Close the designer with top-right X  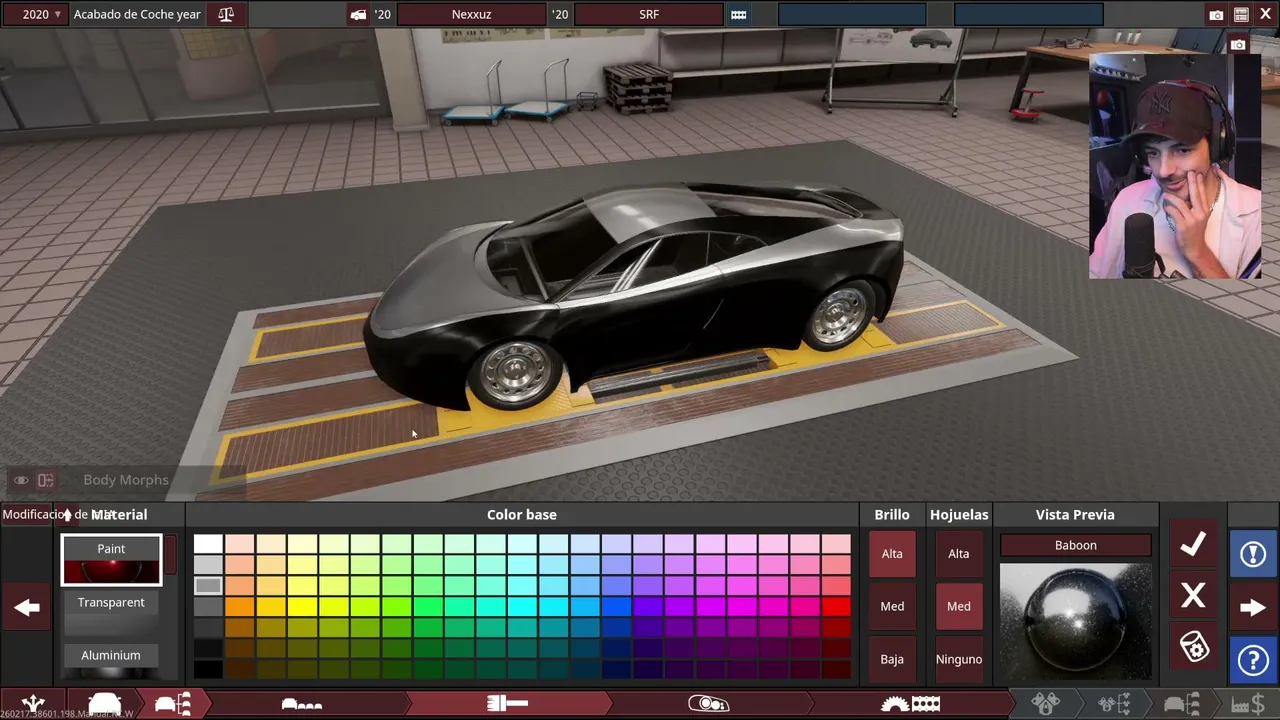pos(1265,15)
